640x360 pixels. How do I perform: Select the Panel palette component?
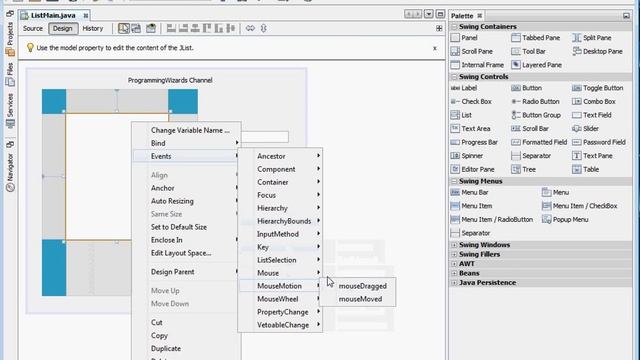point(464,38)
